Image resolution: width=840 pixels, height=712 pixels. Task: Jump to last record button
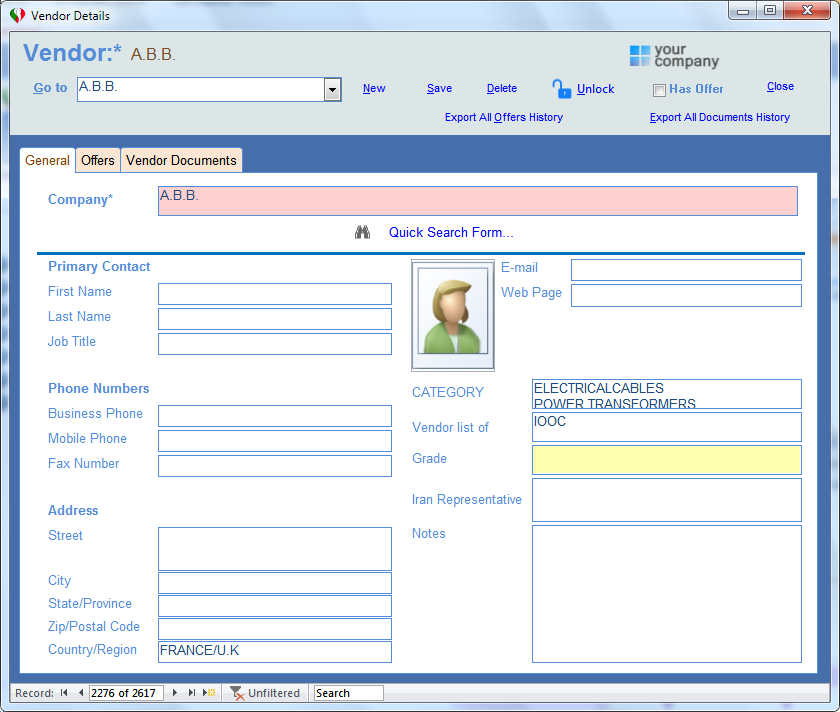click(x=191, y=693)
